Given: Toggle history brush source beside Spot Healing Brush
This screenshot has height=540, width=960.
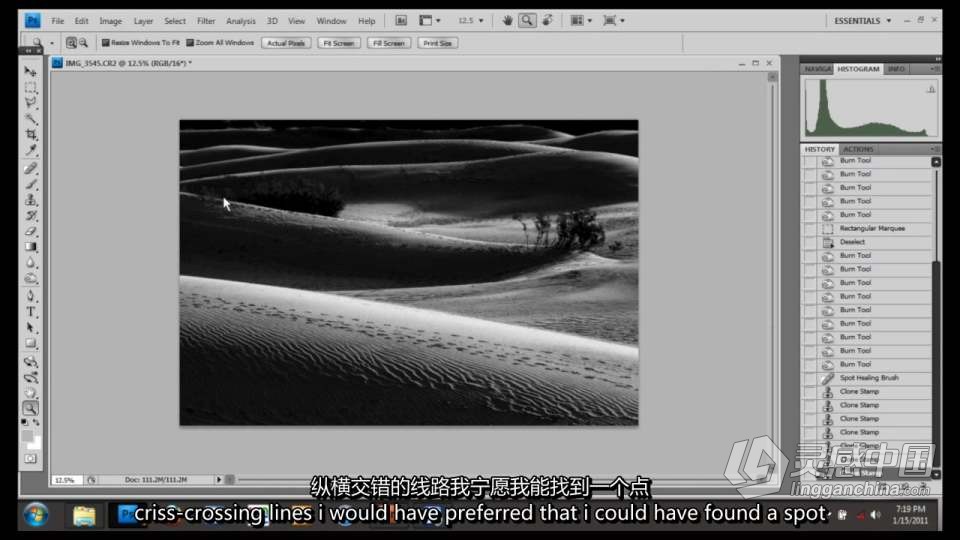Looking at the screenshot, I should [x=810, y=378].
